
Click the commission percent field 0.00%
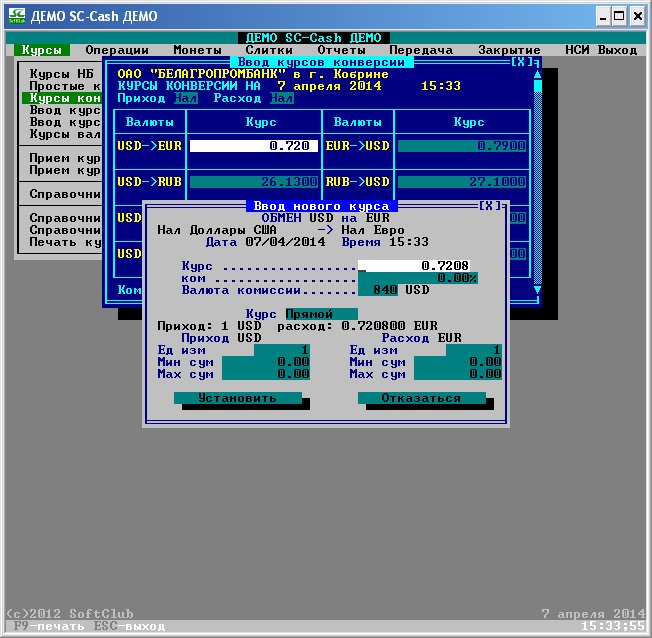[418, 278]
